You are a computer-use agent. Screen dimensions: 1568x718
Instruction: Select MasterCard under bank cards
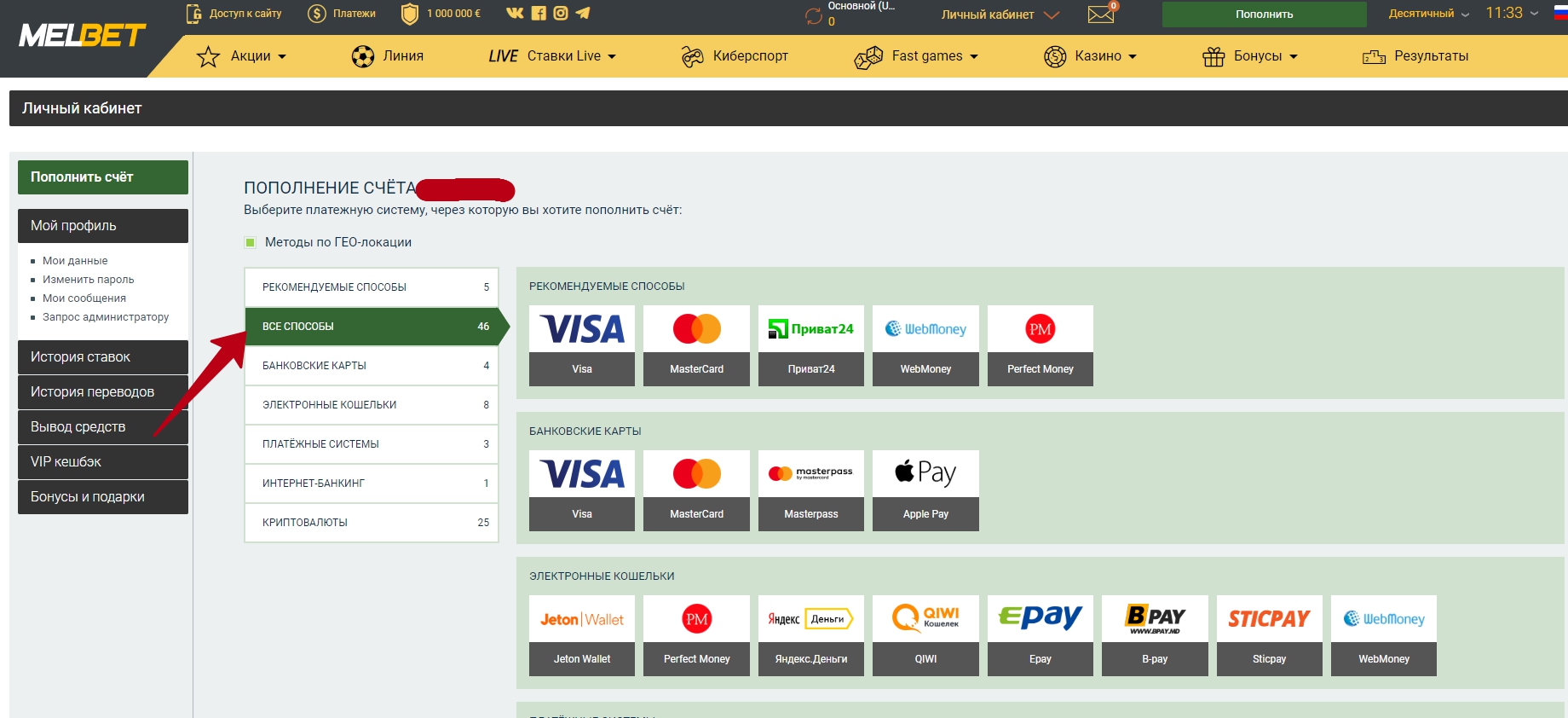pos(696,490)
